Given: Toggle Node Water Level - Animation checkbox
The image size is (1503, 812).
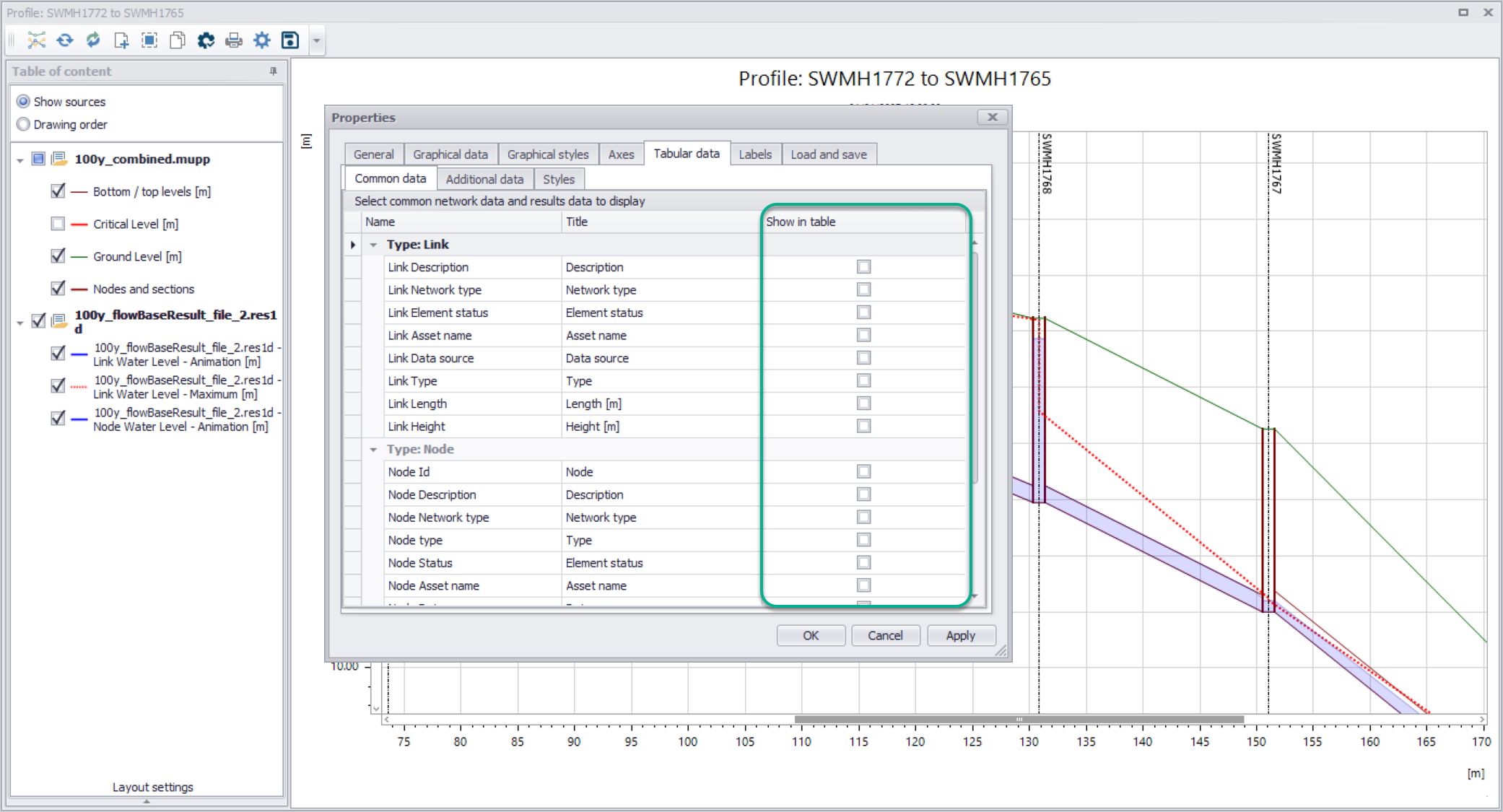Looking at the screenshot, I should pos(58,419).
